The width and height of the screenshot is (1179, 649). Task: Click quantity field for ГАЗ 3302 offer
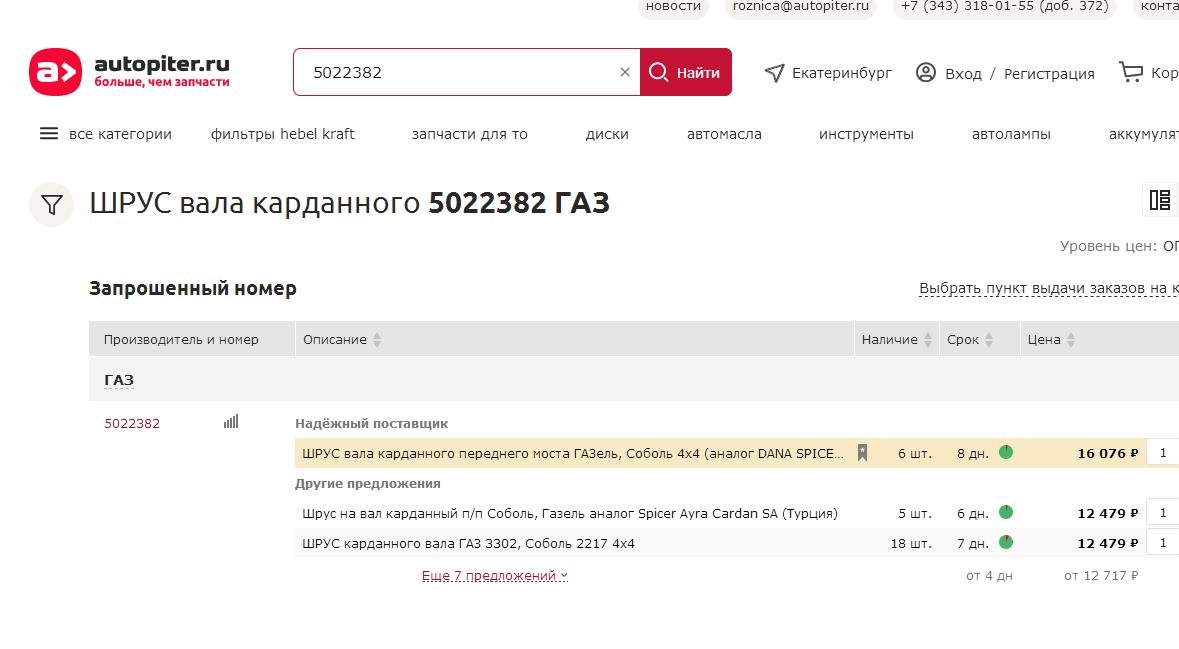coord(1162,543)
